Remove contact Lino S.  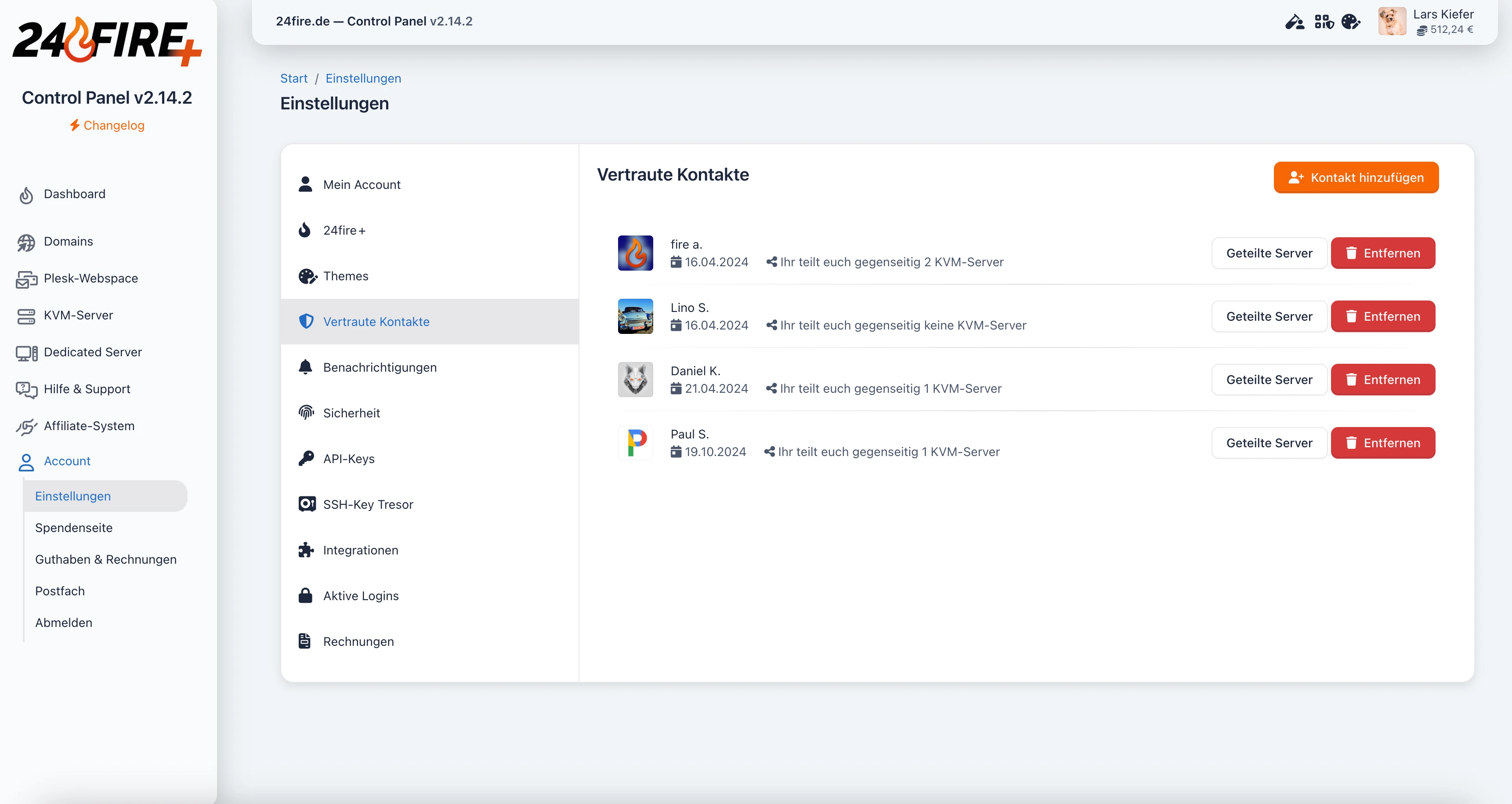(x=1383, y=316)
